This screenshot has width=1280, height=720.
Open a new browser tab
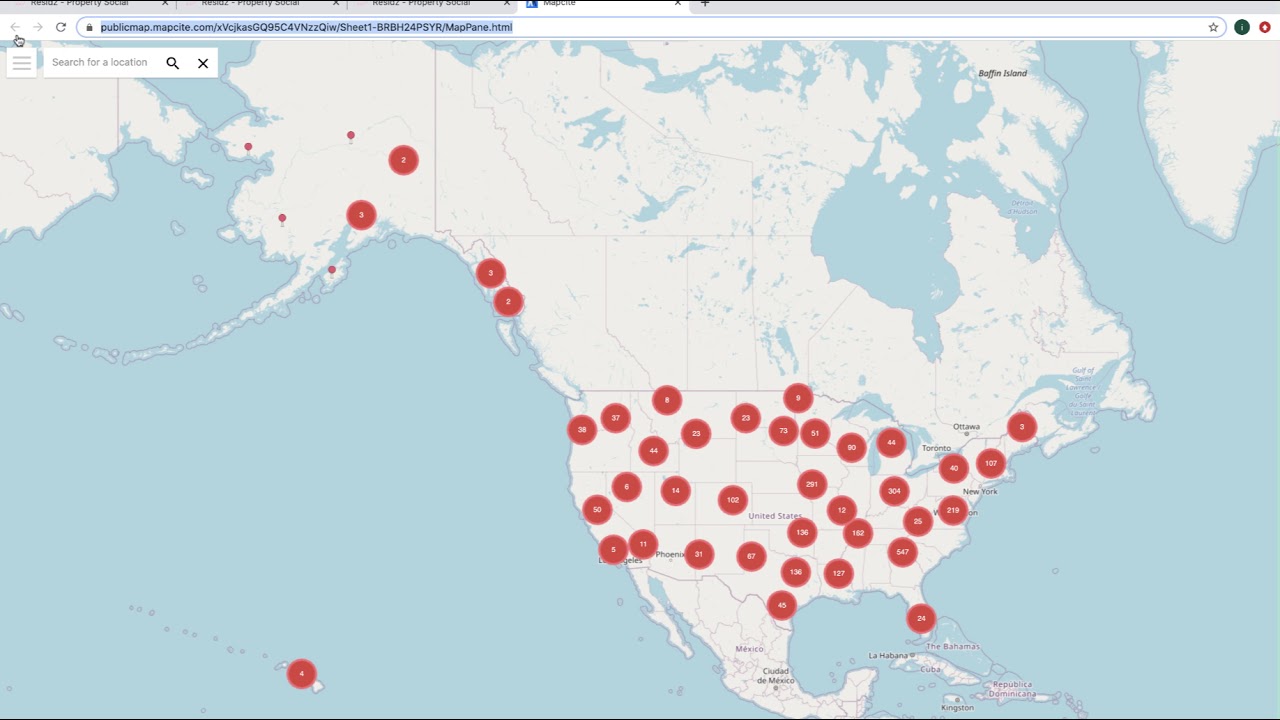(705, 4)
